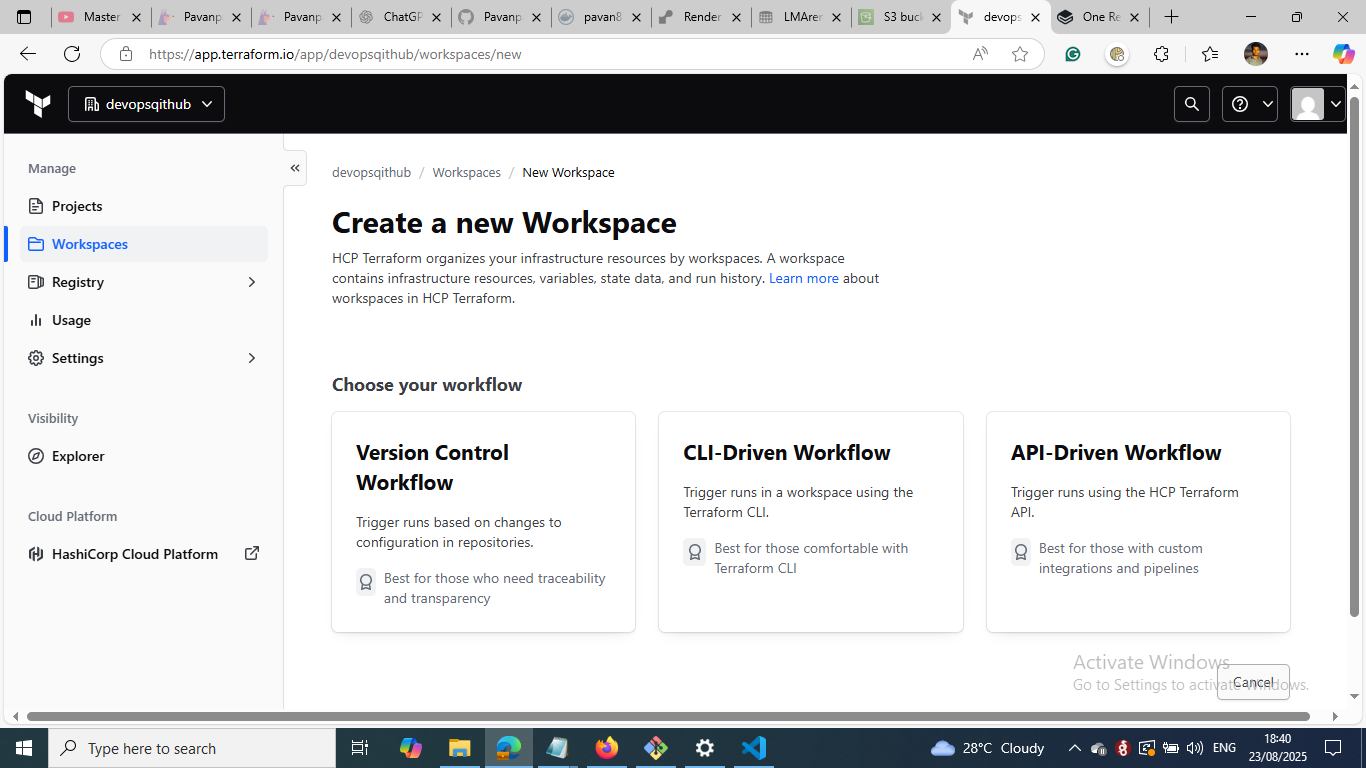
Task: Open the search icon in top bar
Action: click(1191, 104)
